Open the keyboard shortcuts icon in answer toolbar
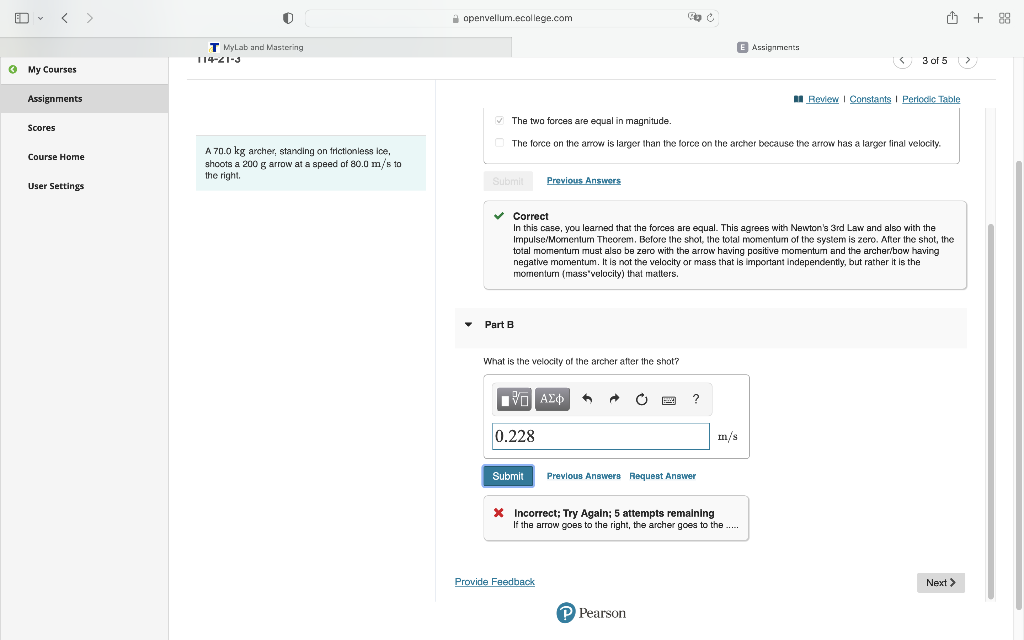Screen dimensions: 1024x640 pos(668,399)
